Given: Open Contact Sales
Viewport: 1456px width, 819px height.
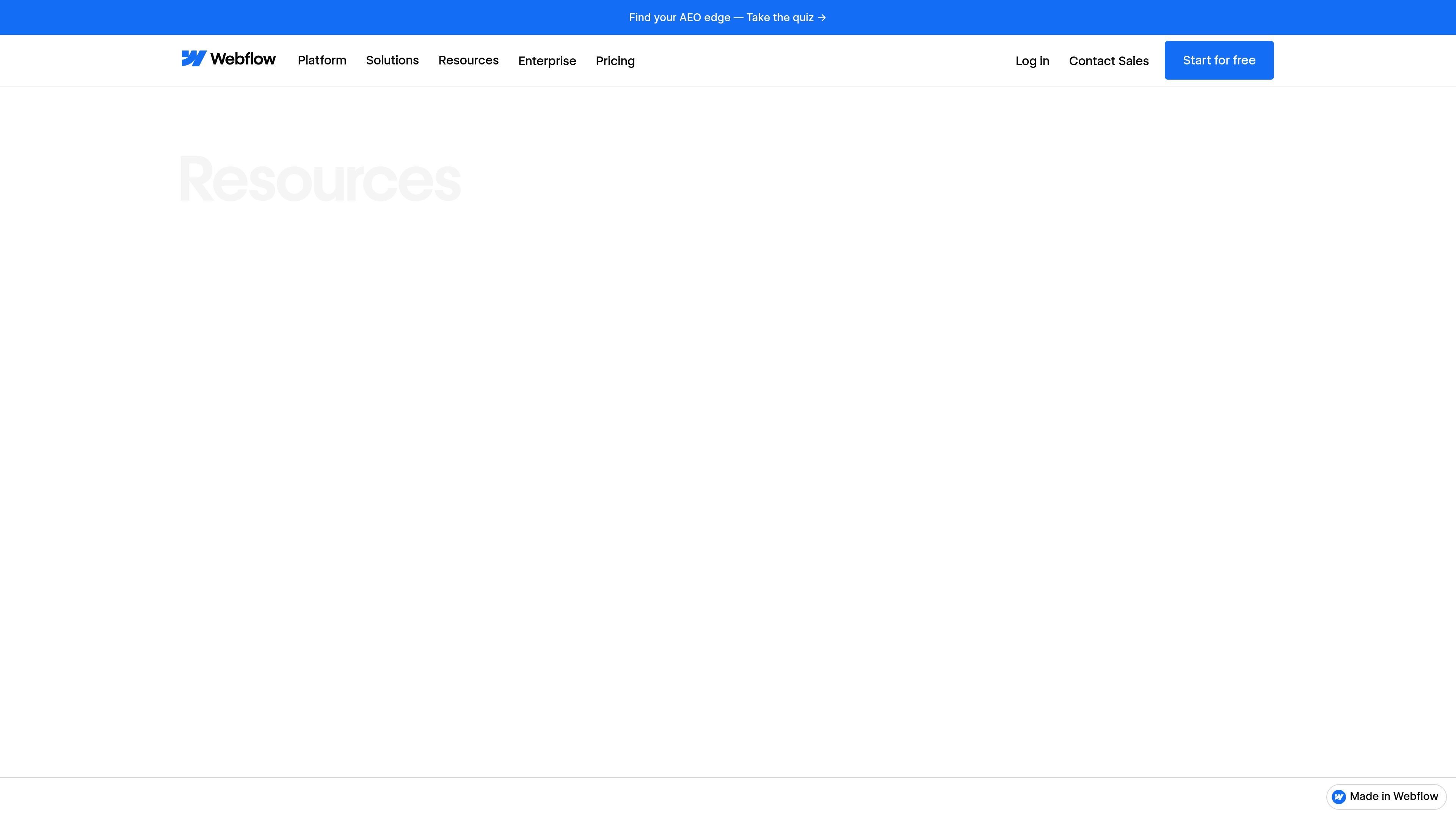Looking at the screenshot, I should (x=1108, y=61).
